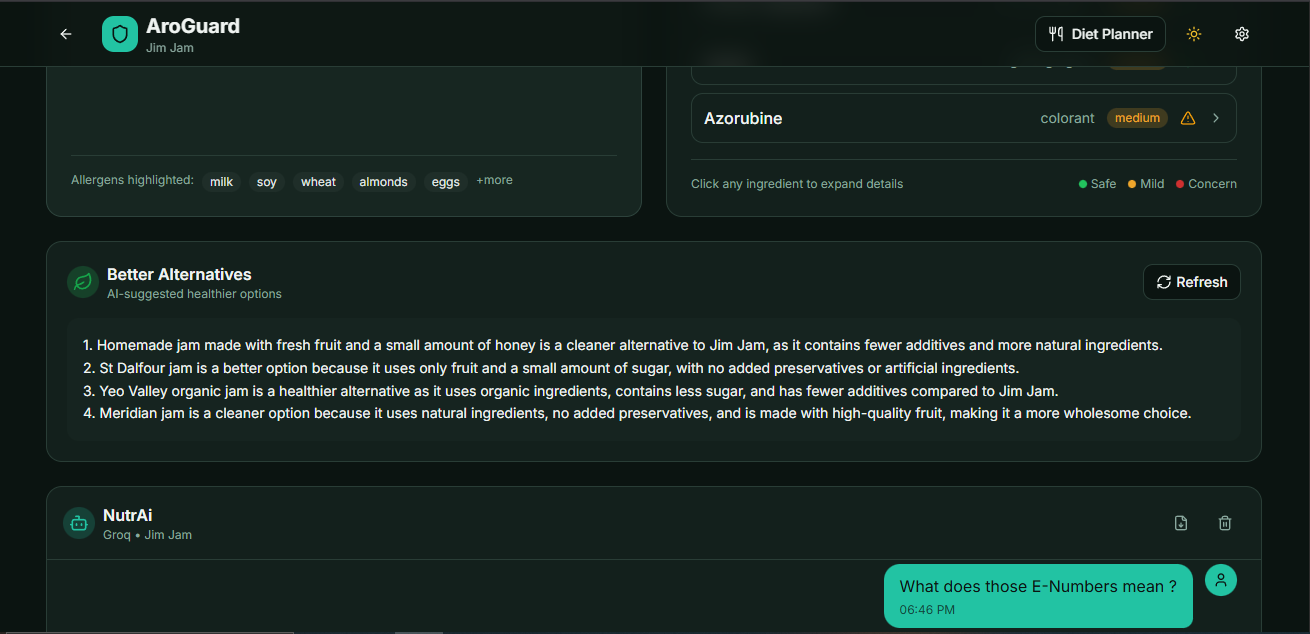Delete the NutrAi chat via the trash icon
The image size is (1310, 634).
point(1225,522)
